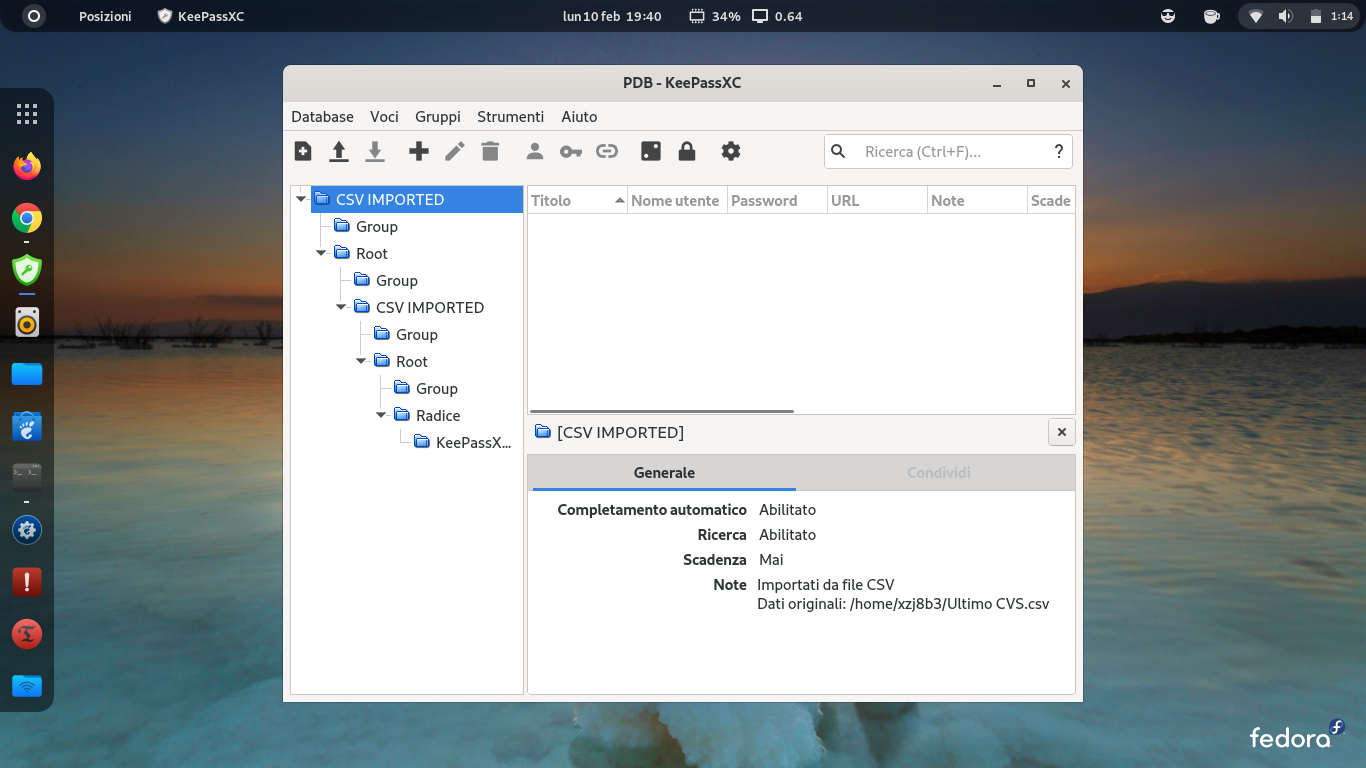Click inside the Ricerca search field
Viewport: 1366px width, 768px height.
tap(940, 151)
